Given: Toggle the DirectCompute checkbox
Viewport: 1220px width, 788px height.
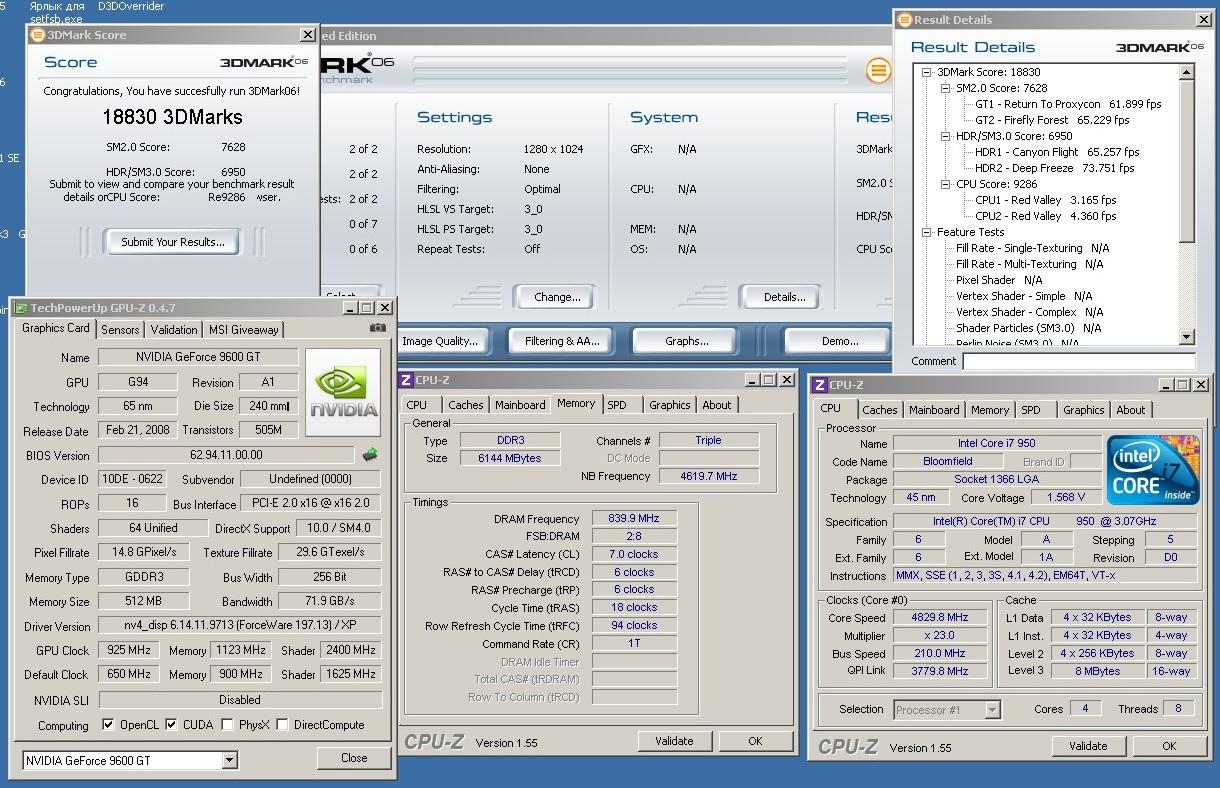Looking at the screenshot, I should click(x=283, y=725).
